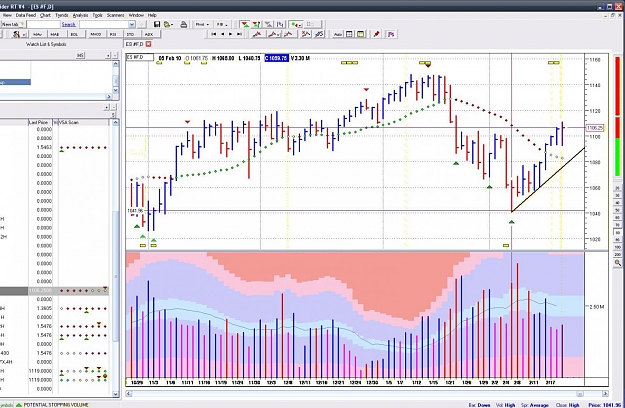Click the ADX indicator button
Viewport: 625px width, 408px height.
(x=149, y=35)
